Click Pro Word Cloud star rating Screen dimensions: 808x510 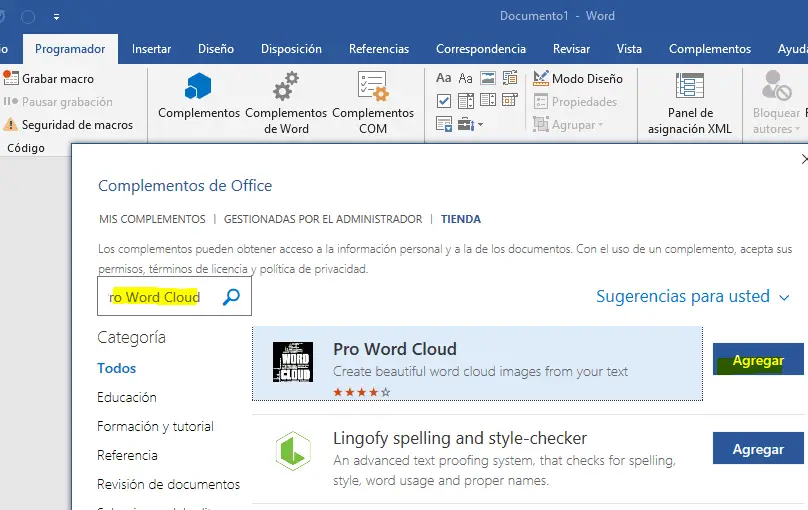pyautogui.click(x=362, y=392)
